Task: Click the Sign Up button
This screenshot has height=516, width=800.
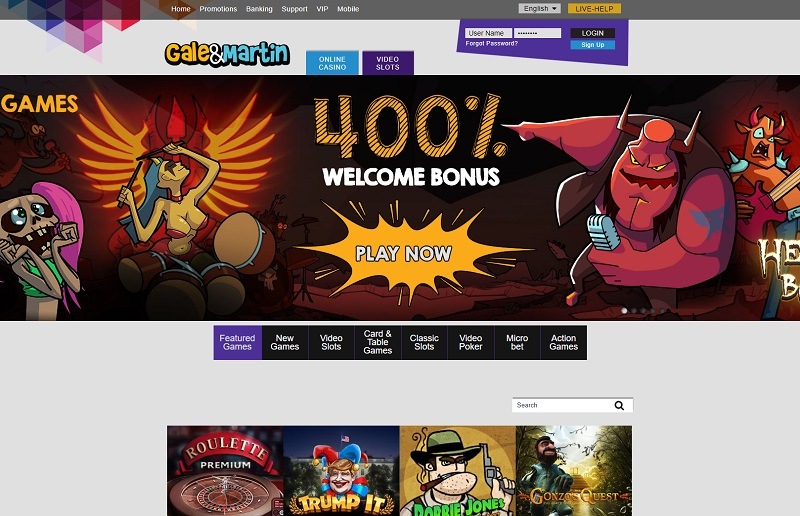Action: click(592, 45)
